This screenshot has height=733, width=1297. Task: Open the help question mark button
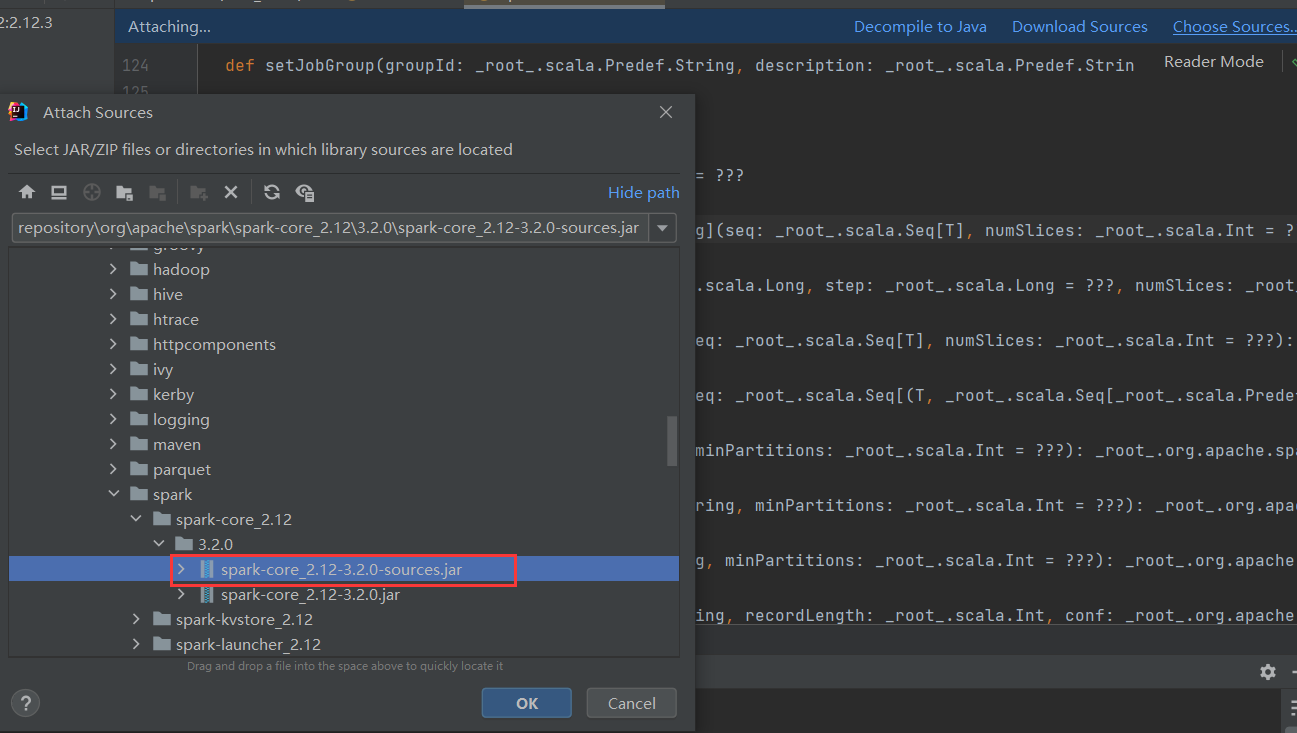click(26, 703)
